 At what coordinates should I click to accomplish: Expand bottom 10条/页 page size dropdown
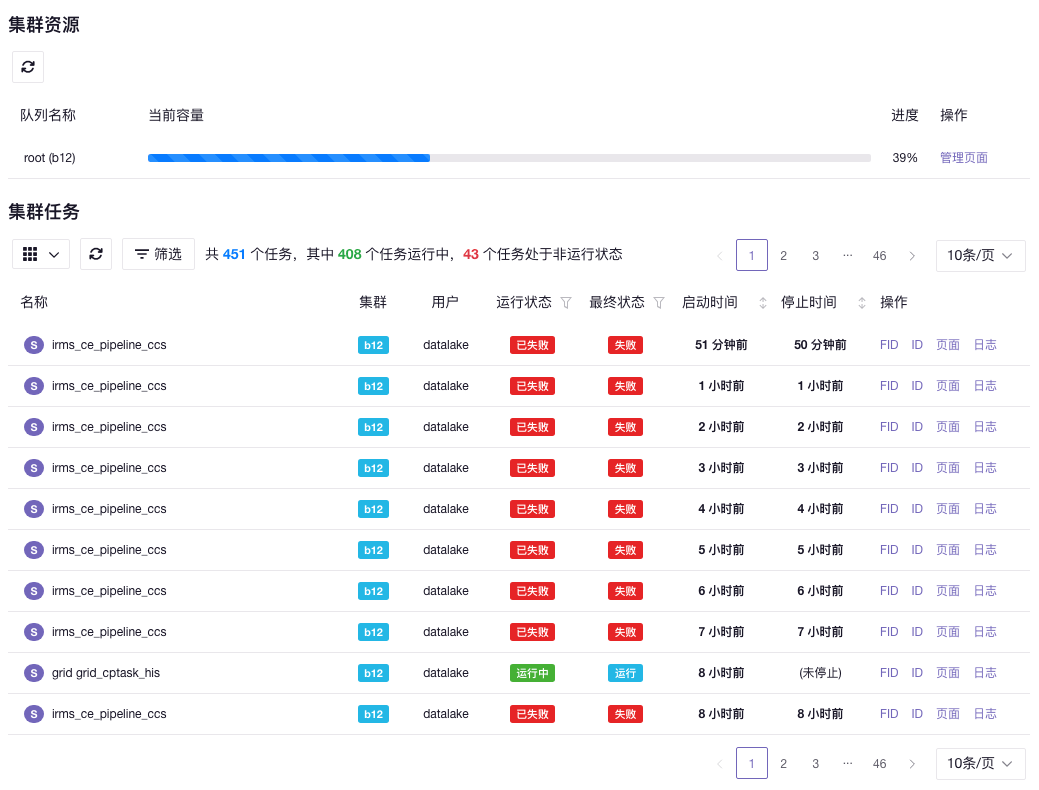(980, 764)
